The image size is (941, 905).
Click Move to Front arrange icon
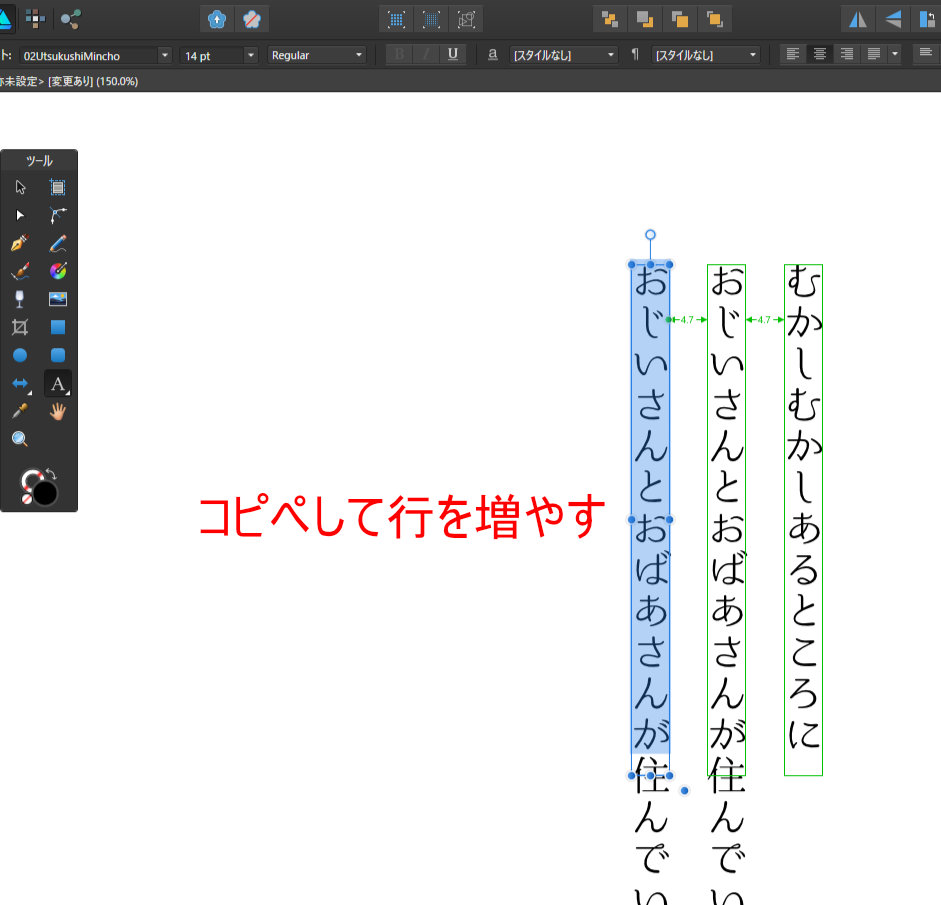(x=714, y=20)
